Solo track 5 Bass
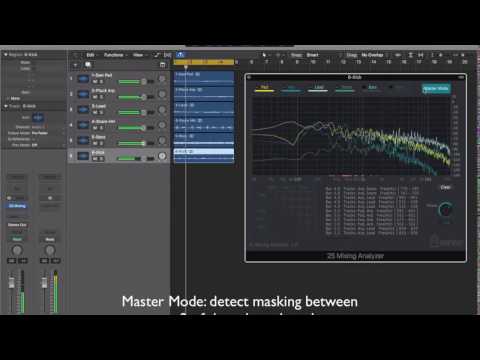The height and width of the screenshot is (360, 480). coord(101,143)
